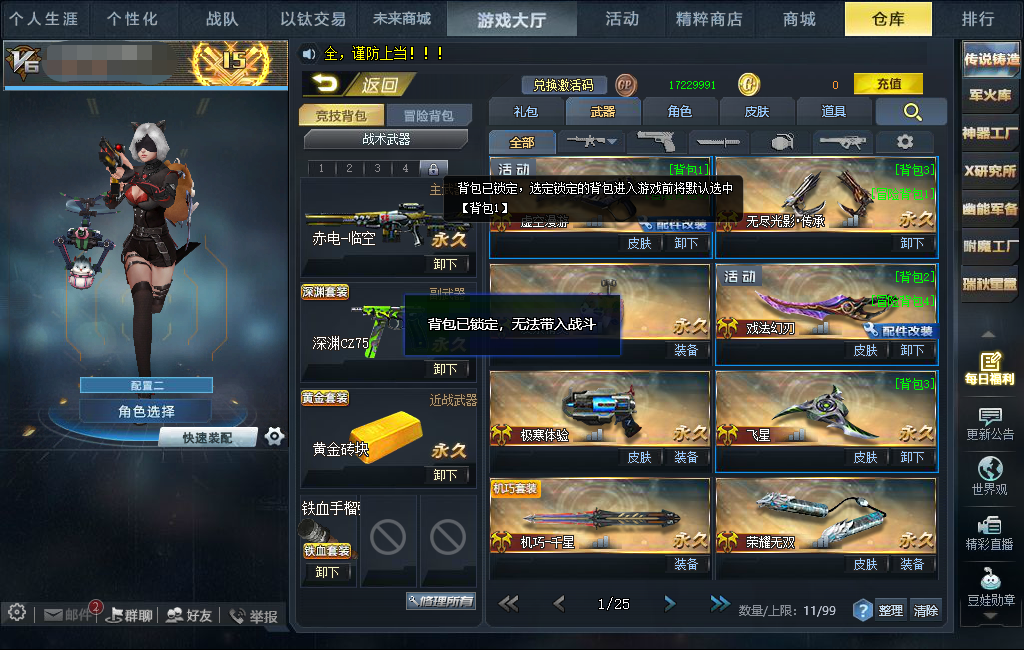Open 每日福利 daily reward icon
Viewport: 1024px width, 650px height.
click(x=989, y=368)
